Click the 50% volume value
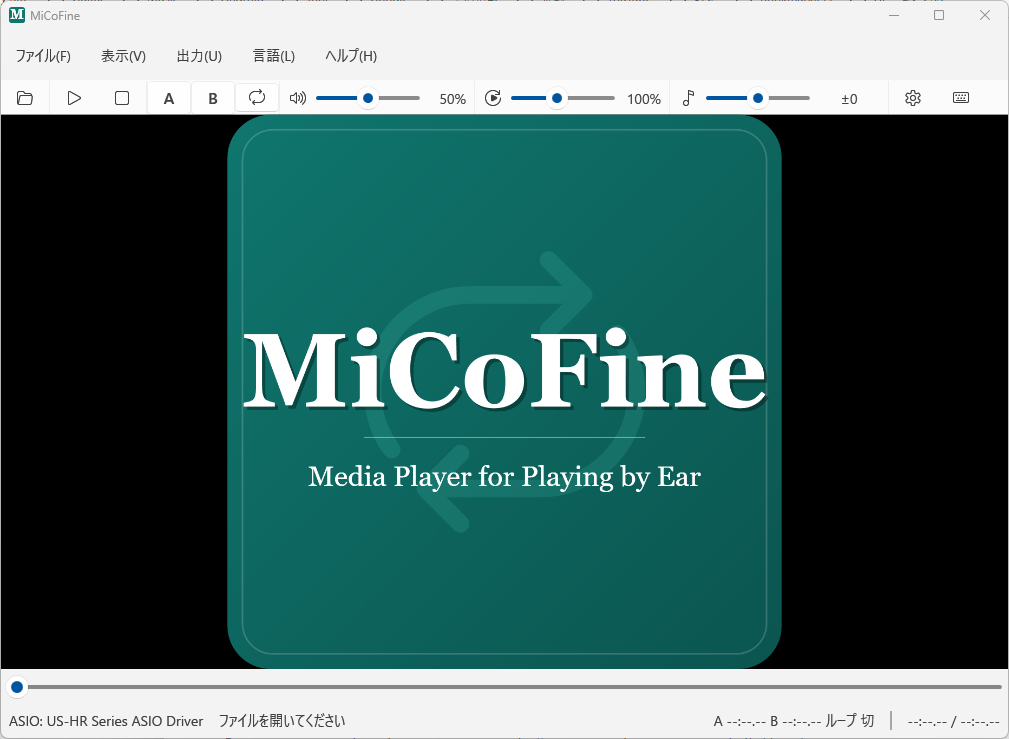 (452, 99)
